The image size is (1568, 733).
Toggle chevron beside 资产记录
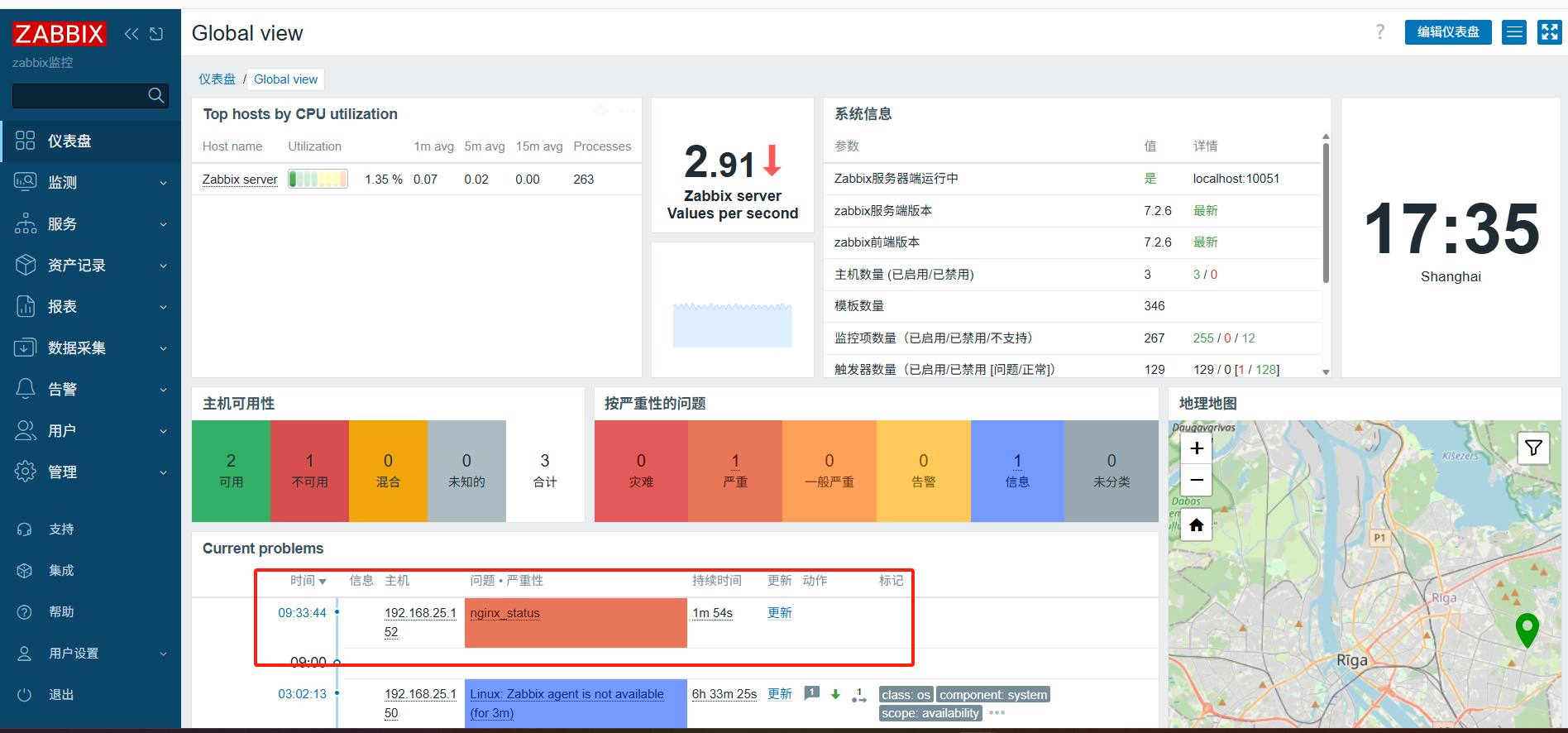click(x=163, y=266)
